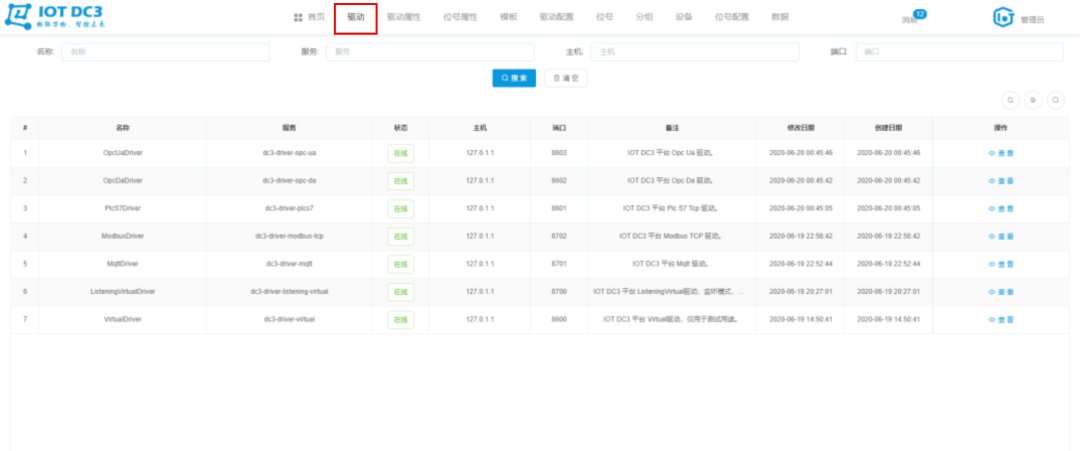This screenshot has height=451, width=1080.
Task: Click the PlcS7Driver name cell
Action: point(123,208)
